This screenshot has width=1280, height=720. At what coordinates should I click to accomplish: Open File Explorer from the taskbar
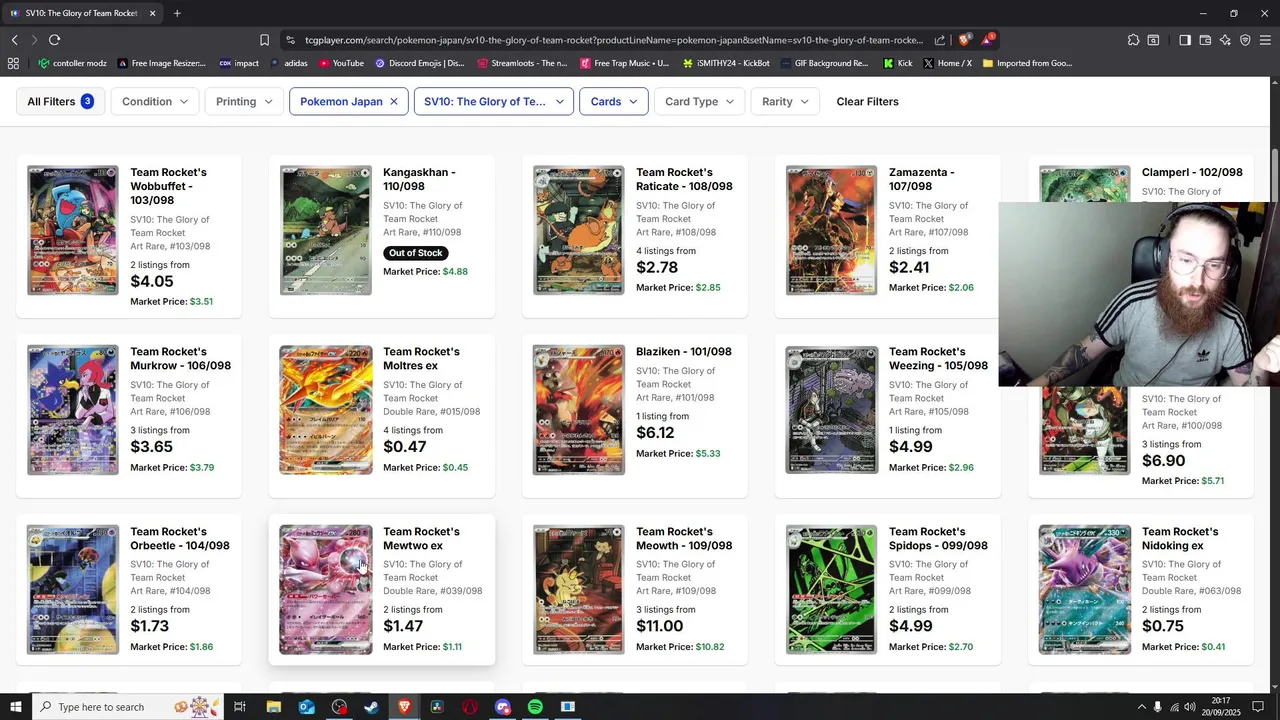[x=273, y=707]
